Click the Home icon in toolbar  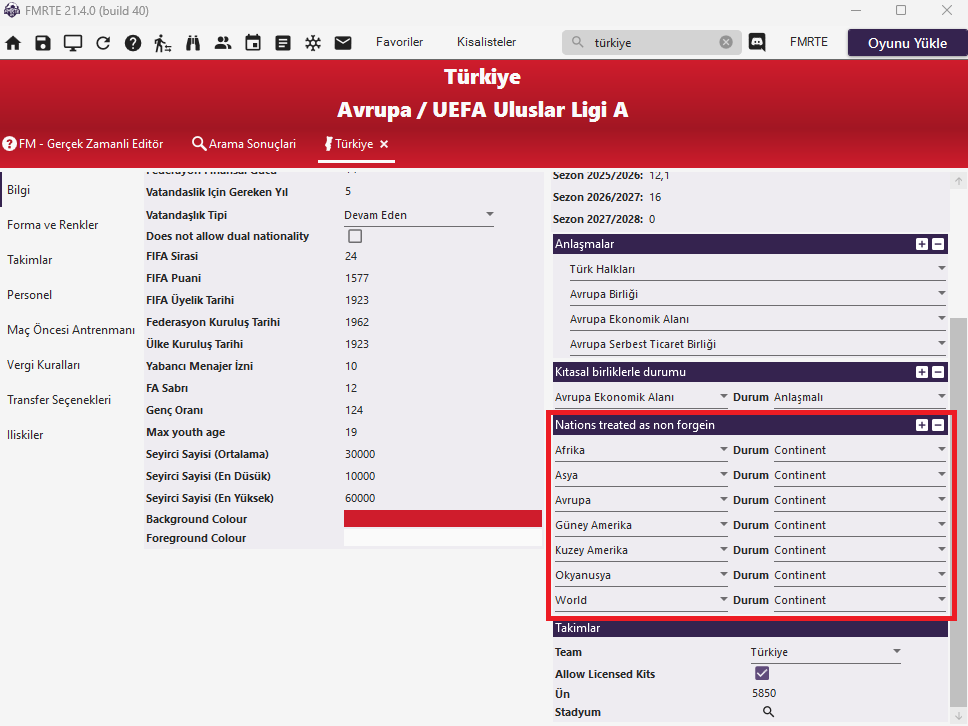click(x=13, y=43)
